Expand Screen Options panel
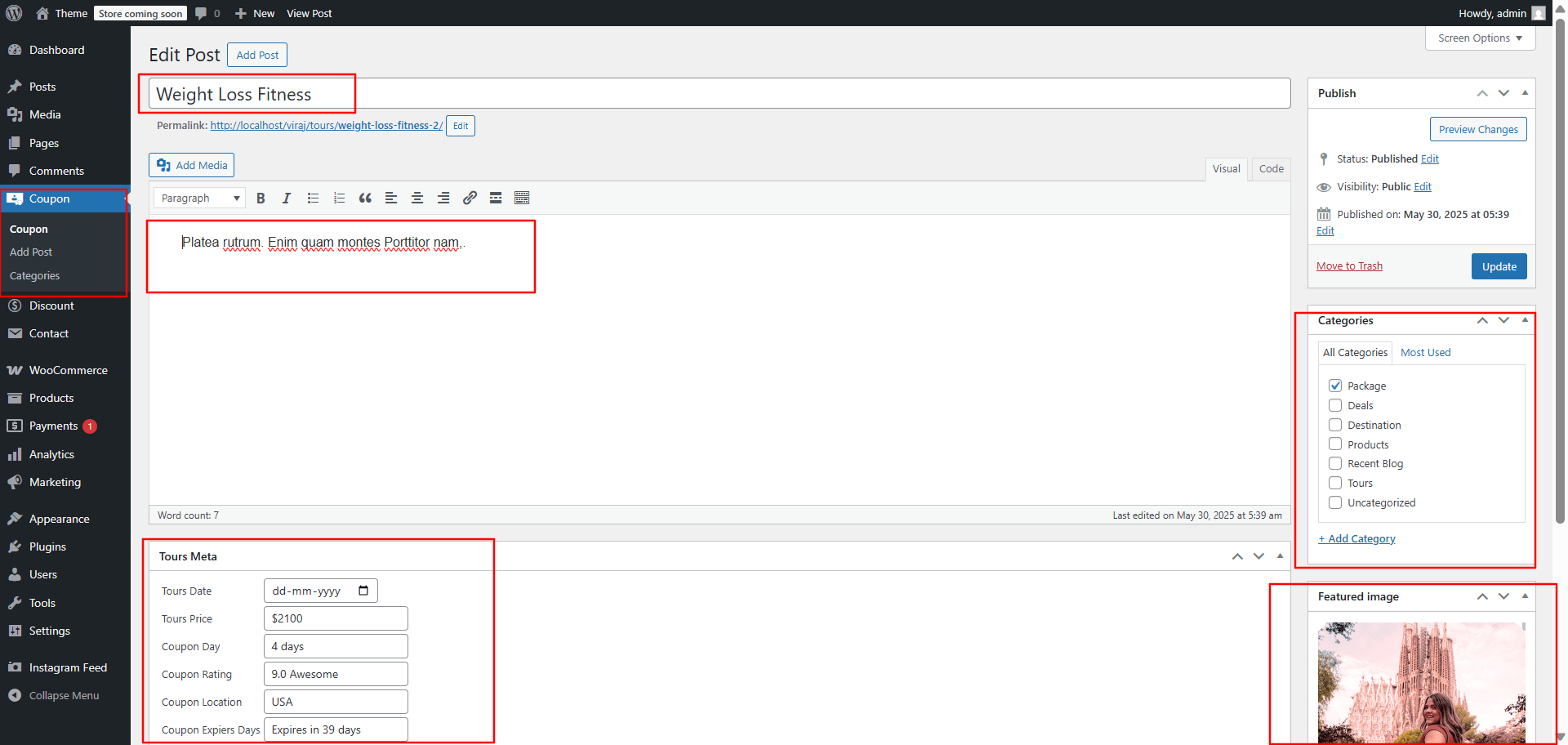This screenshot has height=745, width=1568. coord(1480,38)
